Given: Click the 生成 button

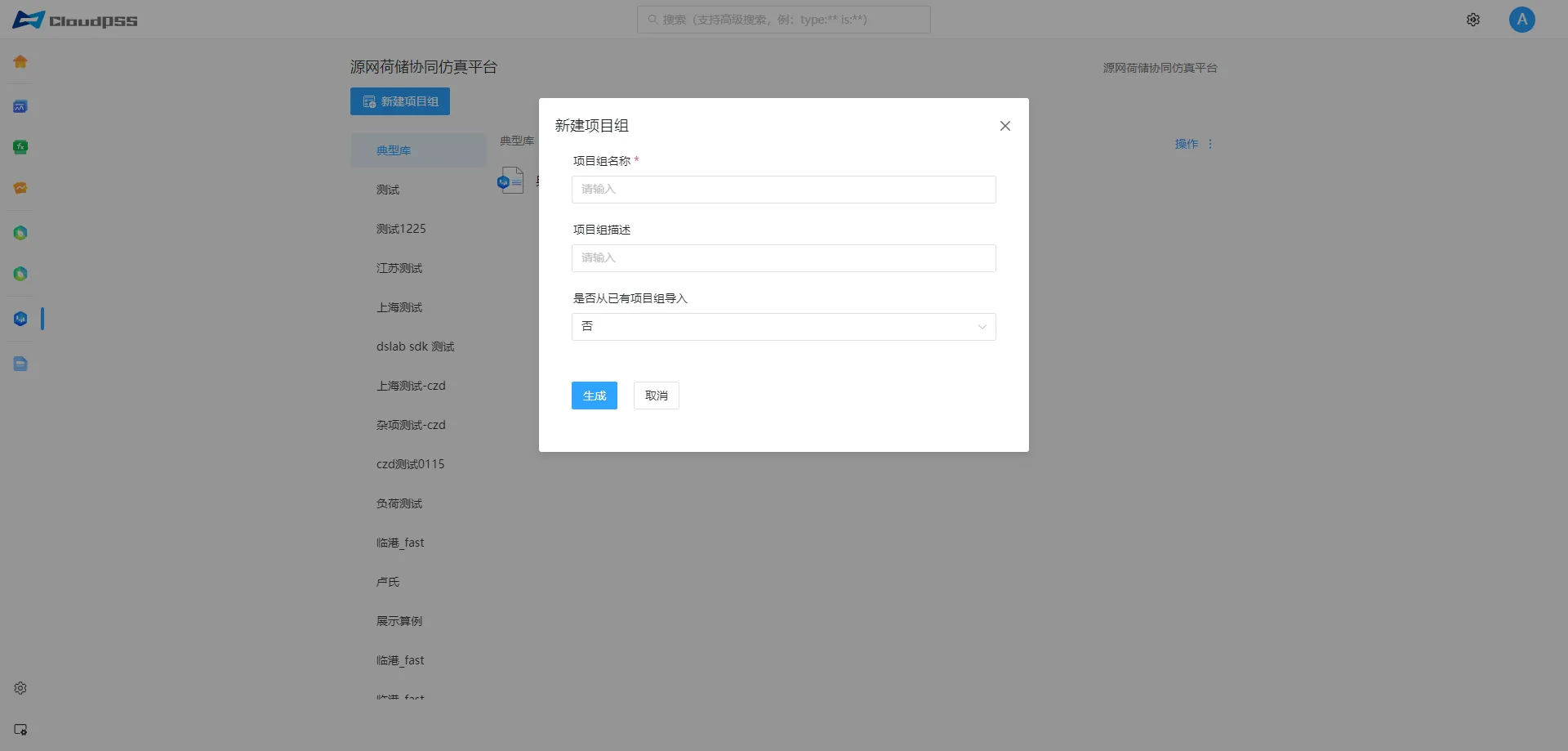Looking at the screenshot, I should (x=595, y=396).
